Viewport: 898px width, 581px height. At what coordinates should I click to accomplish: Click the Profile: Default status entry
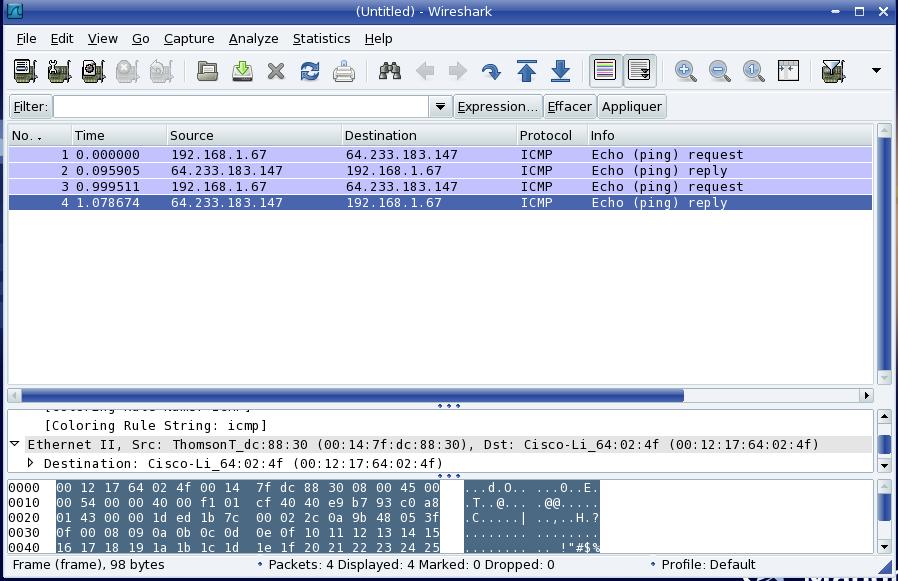[x=708, y=565]
